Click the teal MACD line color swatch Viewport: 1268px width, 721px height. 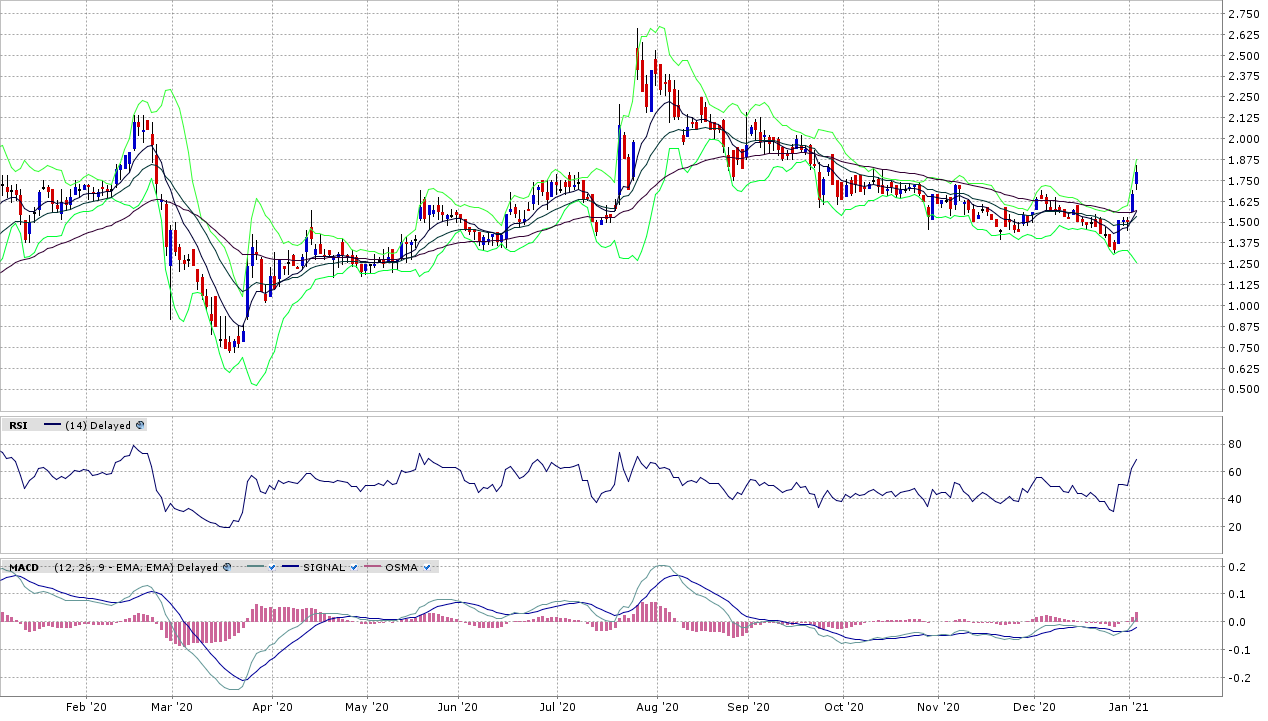(254, 567)
